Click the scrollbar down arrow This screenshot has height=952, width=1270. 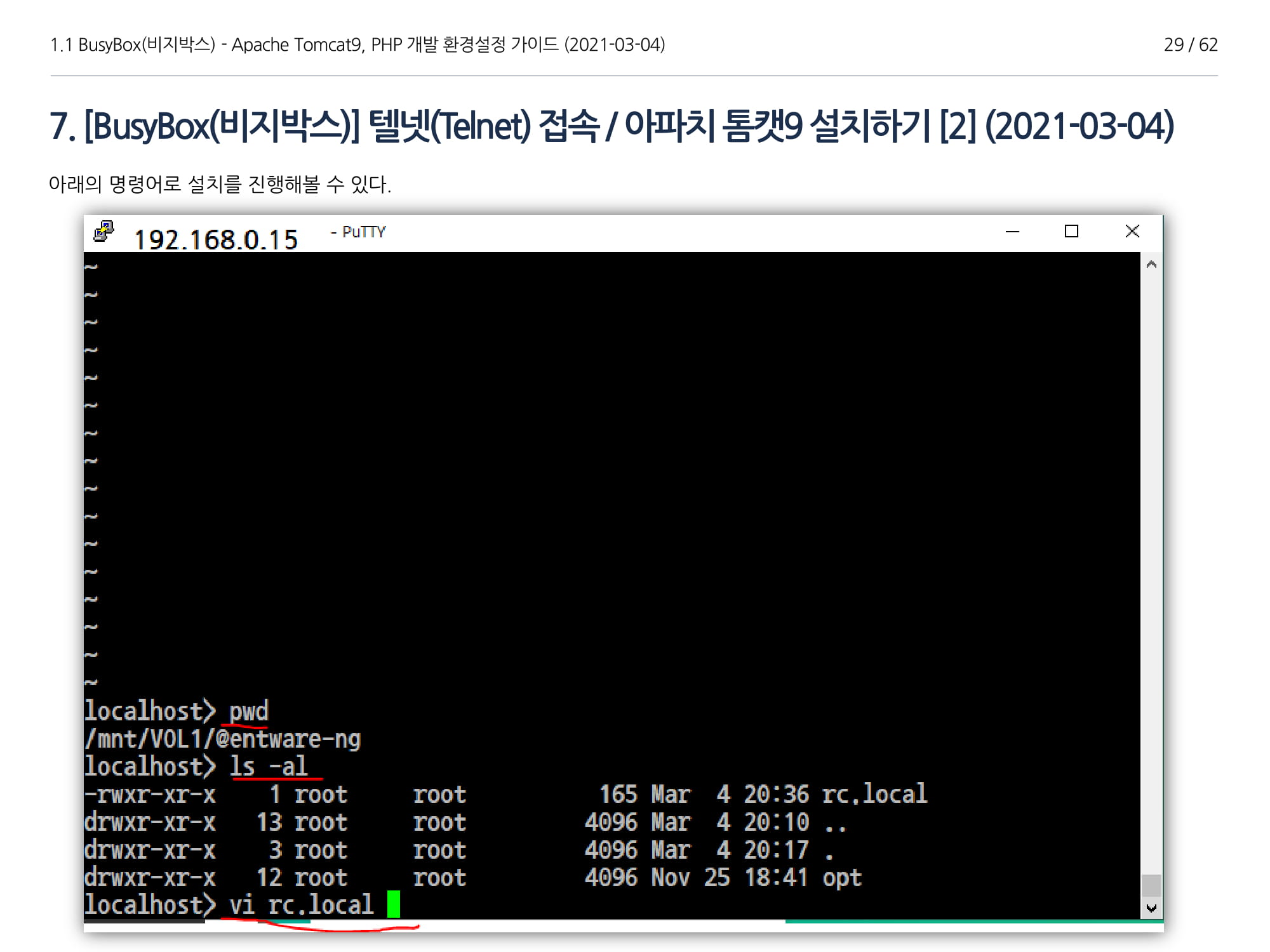click(x=1151, y=908)
